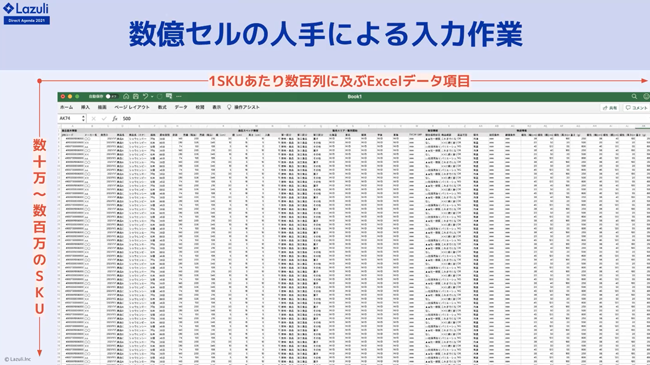The image size is (650, 365).
Task: Click the Book1 window title
Action: click(354, 96)
